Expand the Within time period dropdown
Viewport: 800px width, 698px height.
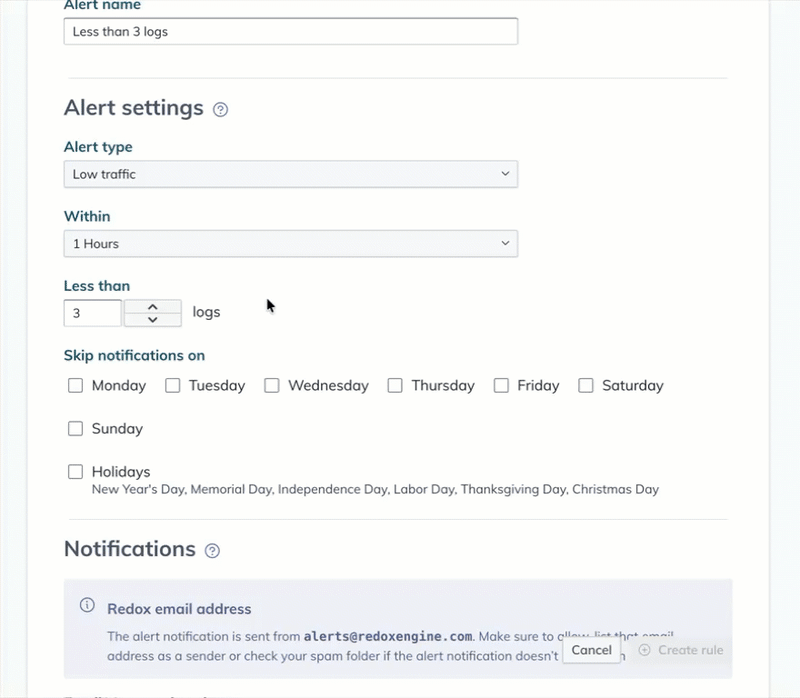[290, 243]
